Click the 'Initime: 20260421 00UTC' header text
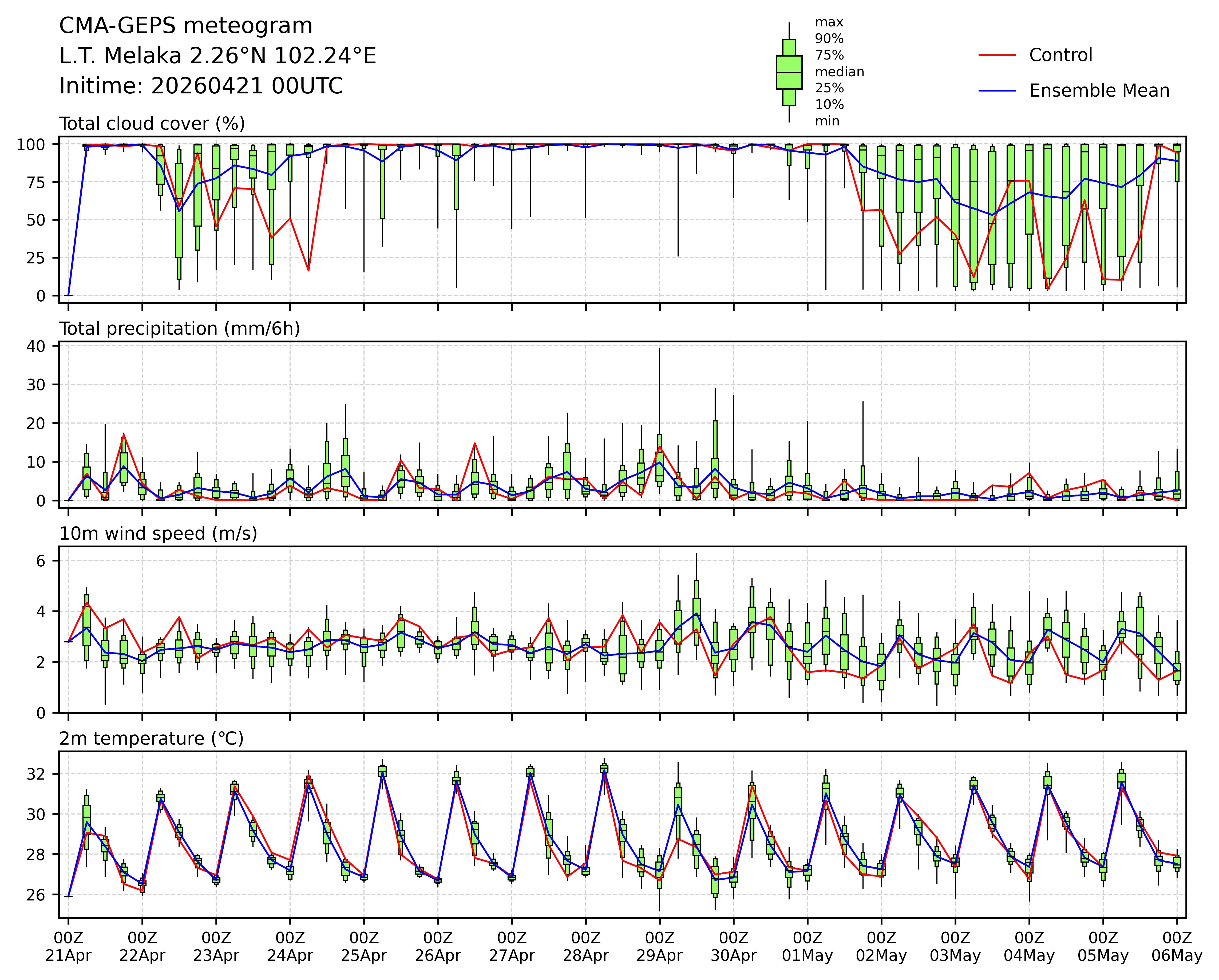1219x980 pixels. [201, 86]
